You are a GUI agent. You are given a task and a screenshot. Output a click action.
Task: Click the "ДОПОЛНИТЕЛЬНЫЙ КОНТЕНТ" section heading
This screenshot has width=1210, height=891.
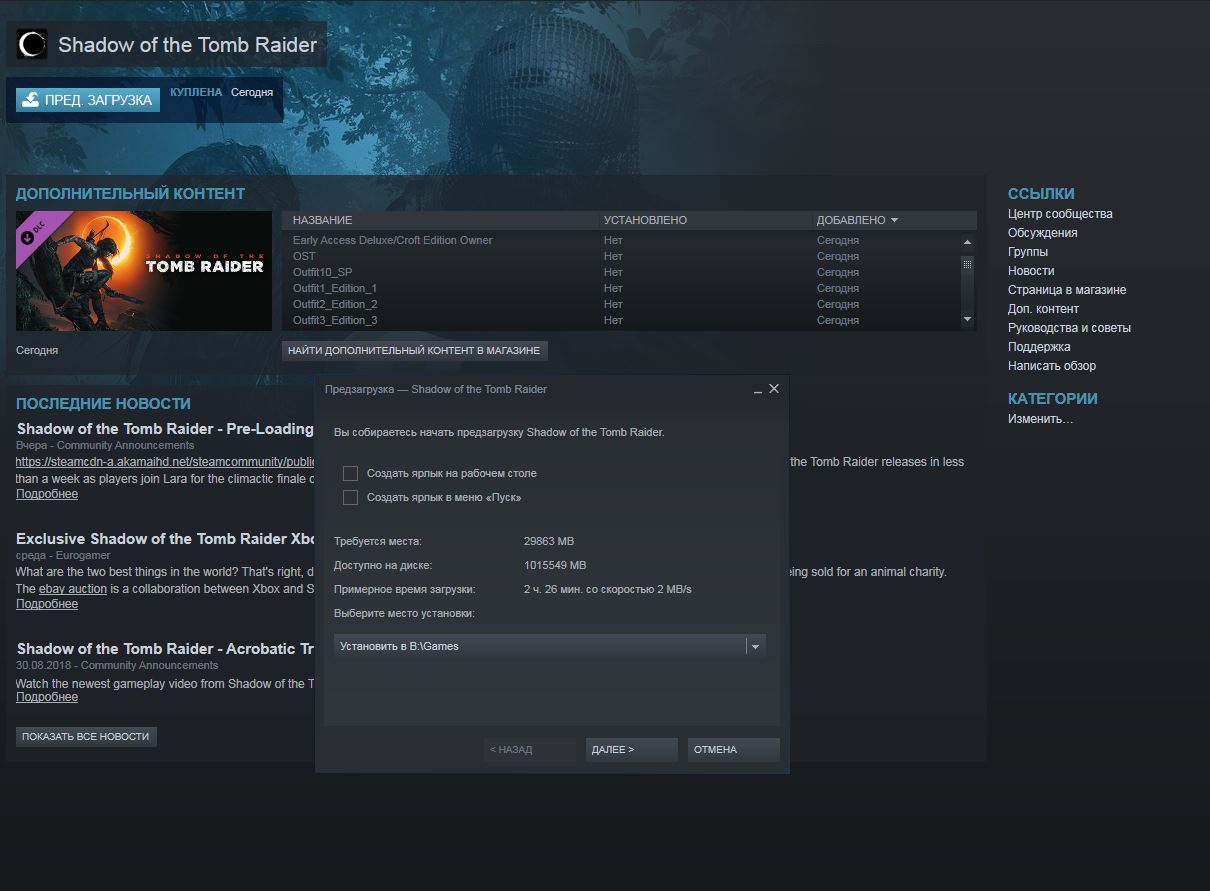(x=130, y=194)
